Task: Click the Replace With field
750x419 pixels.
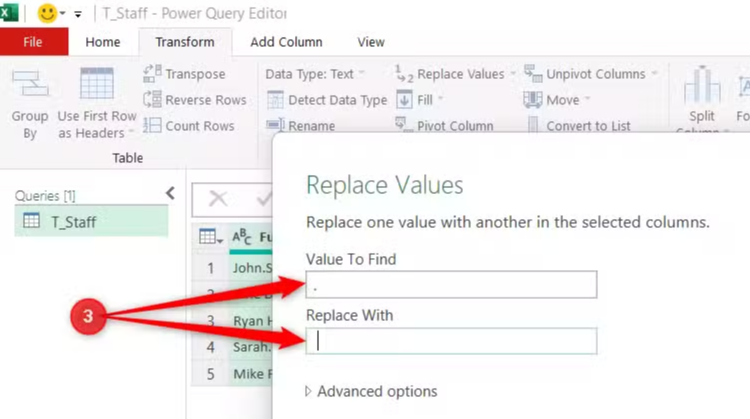Action: [451, 341]
